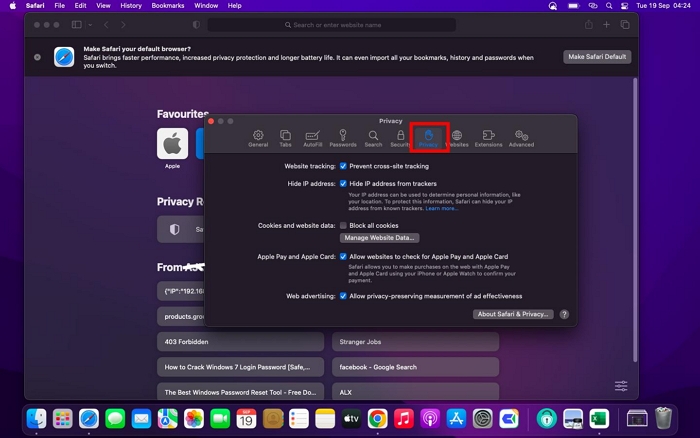Open Google Chrome from the Dock

(378, 419)
